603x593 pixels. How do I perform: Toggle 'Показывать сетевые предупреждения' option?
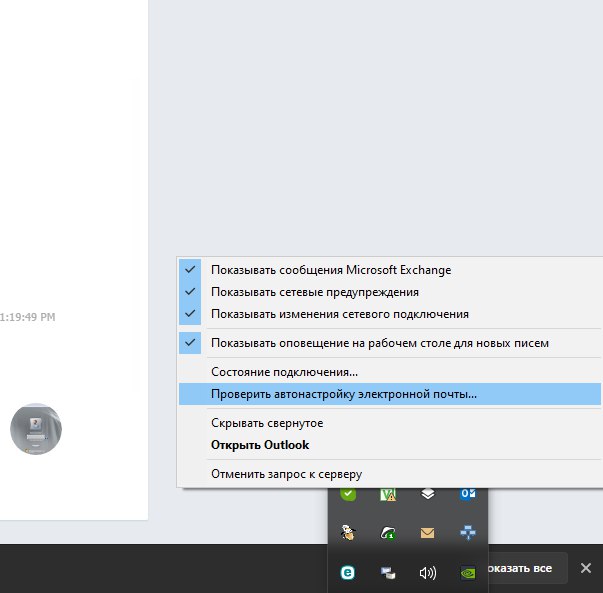390,292
